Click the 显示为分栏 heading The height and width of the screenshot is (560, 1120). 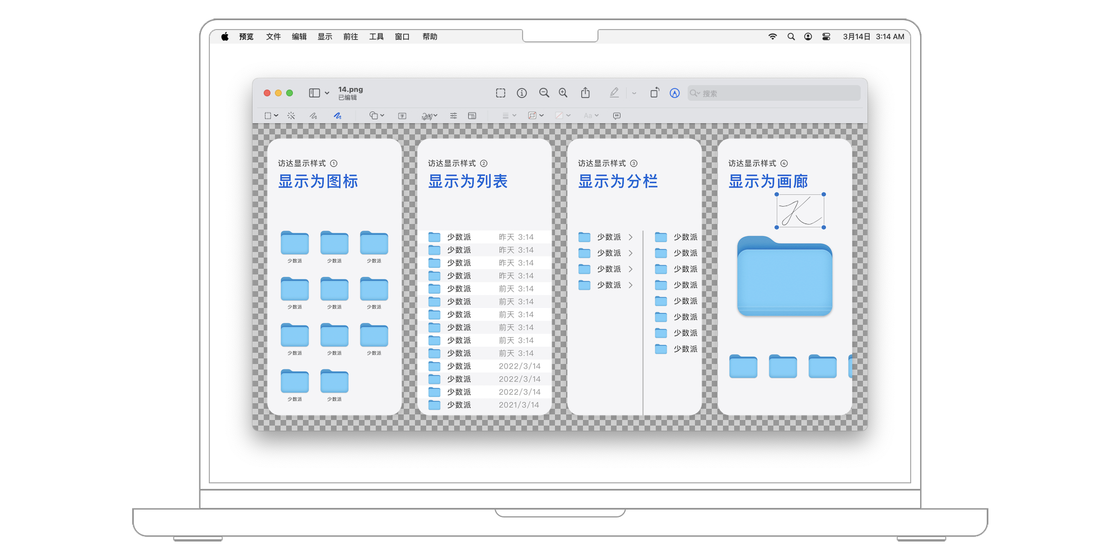pyautogui.click(x=618, y=181)
